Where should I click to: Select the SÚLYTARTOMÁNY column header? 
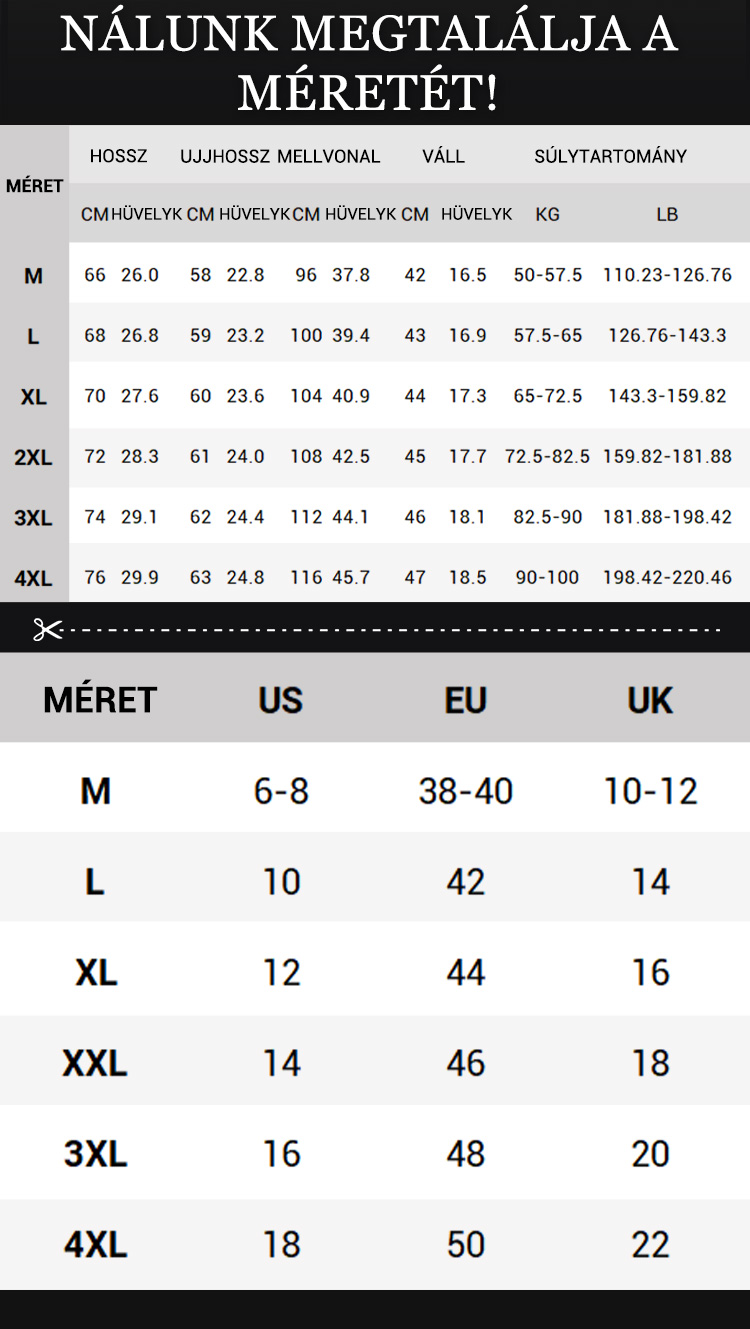tap(610, 156)
